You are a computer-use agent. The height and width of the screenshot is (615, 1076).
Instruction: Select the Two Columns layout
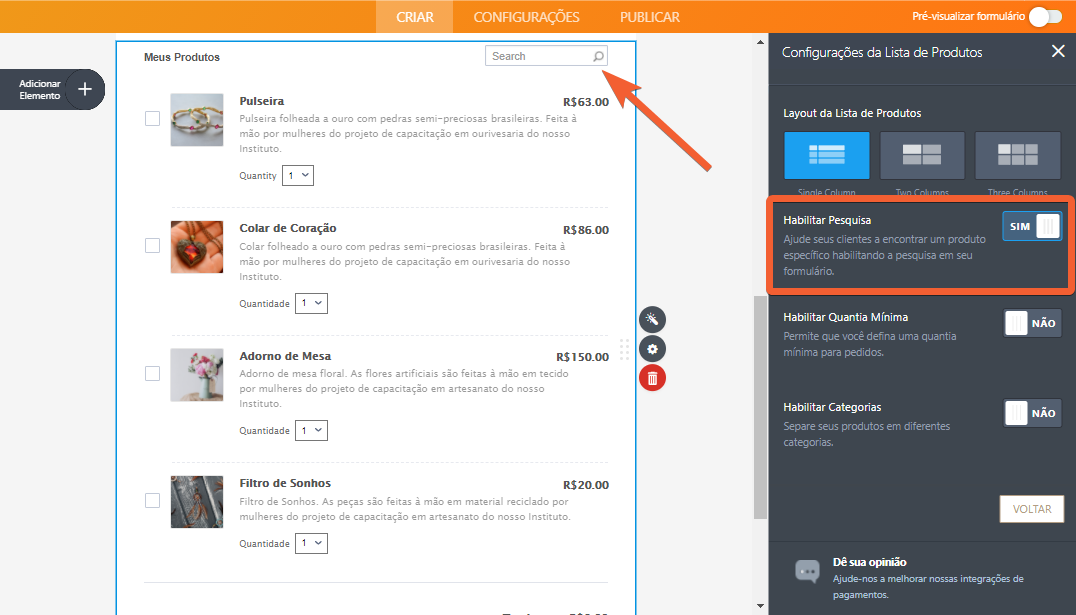[x=922, y=155]
